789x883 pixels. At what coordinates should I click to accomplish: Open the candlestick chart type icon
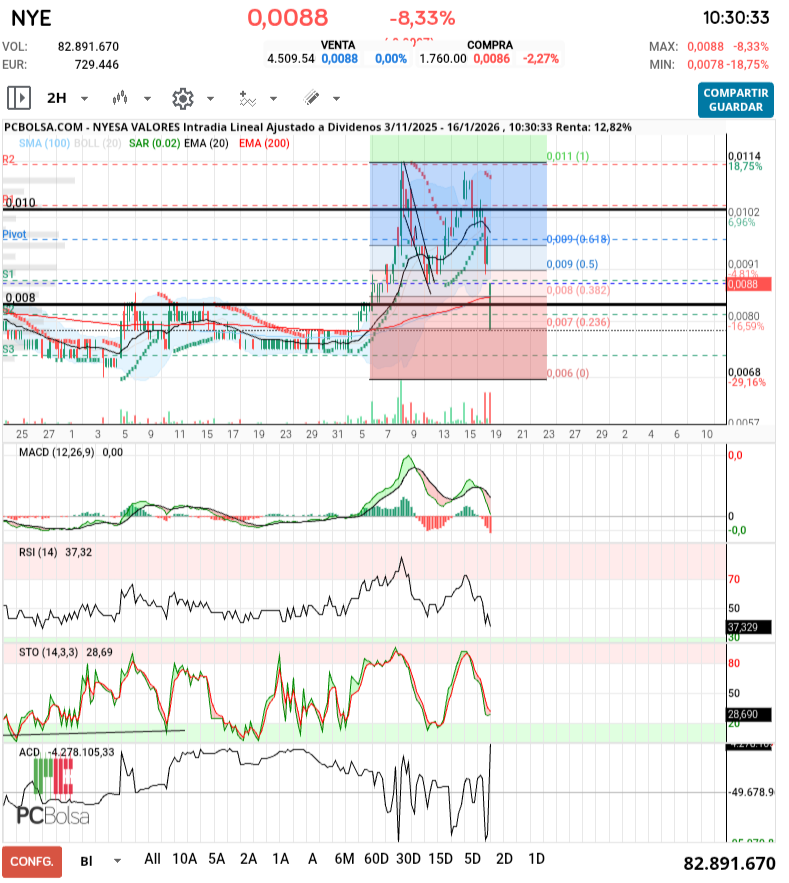(x=121, y=98)
